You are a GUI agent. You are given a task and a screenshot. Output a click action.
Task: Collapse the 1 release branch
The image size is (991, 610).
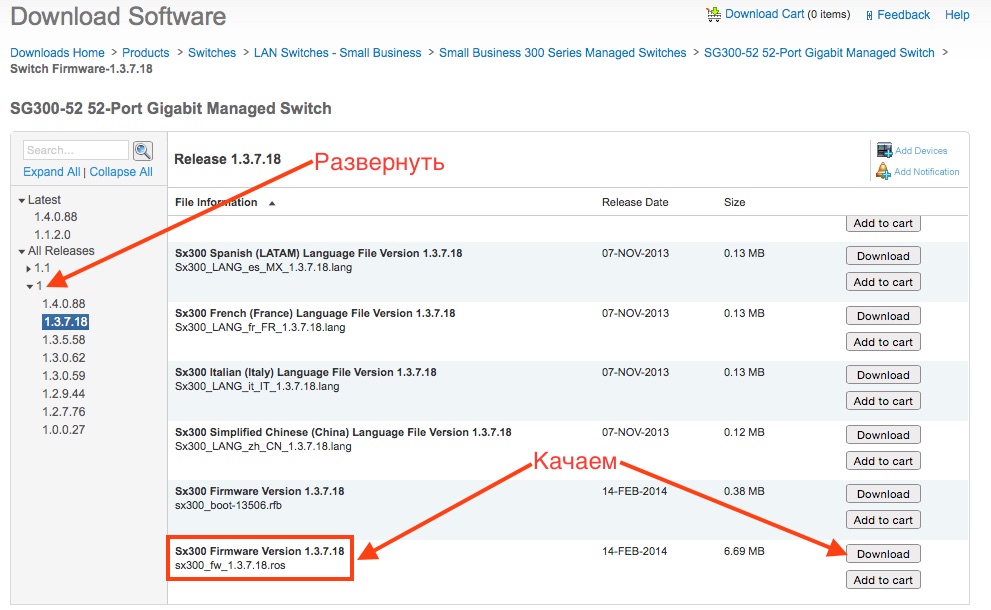coord(29,287)
